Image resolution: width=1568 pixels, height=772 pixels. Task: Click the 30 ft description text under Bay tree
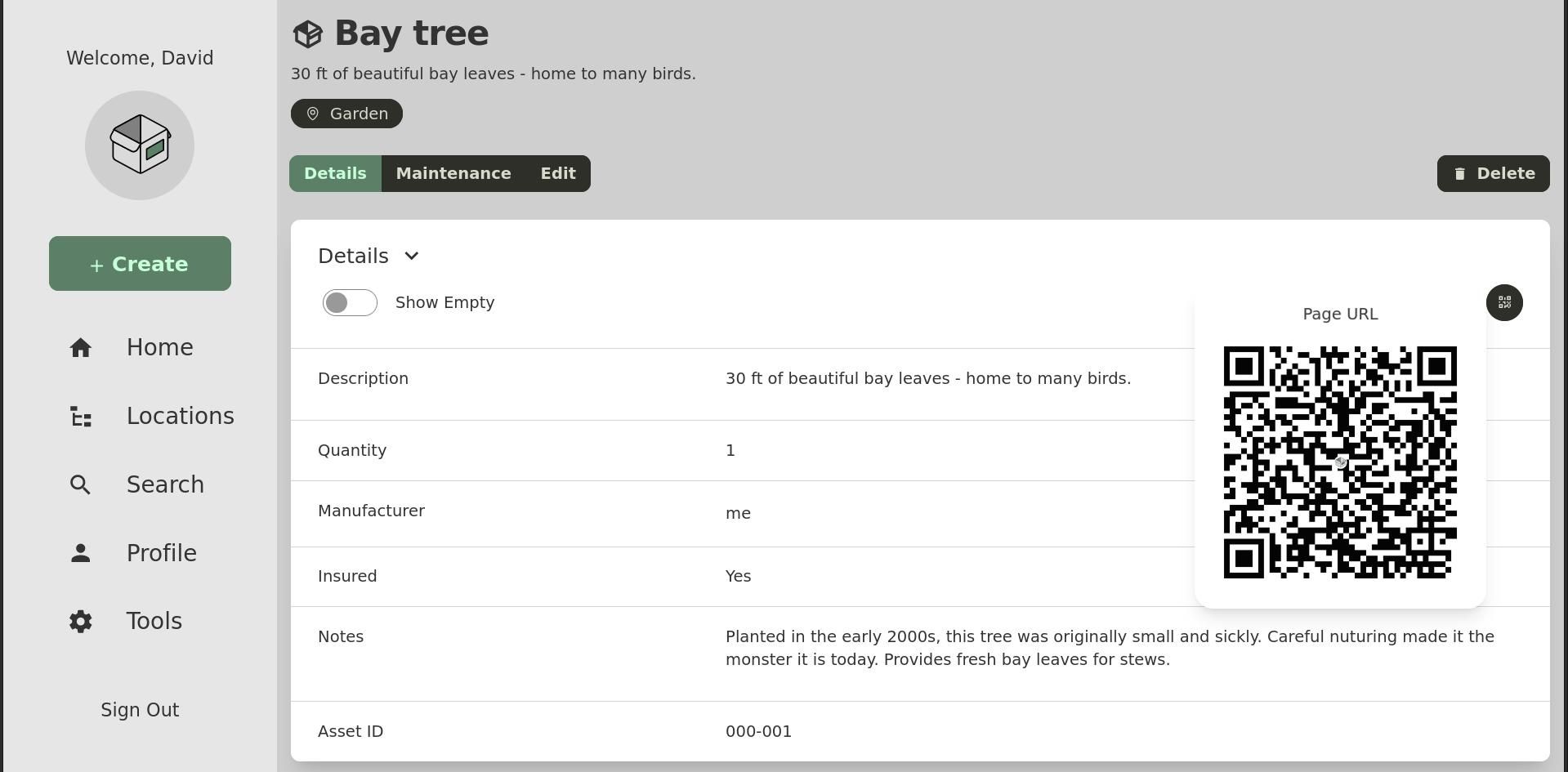point(494,74)
